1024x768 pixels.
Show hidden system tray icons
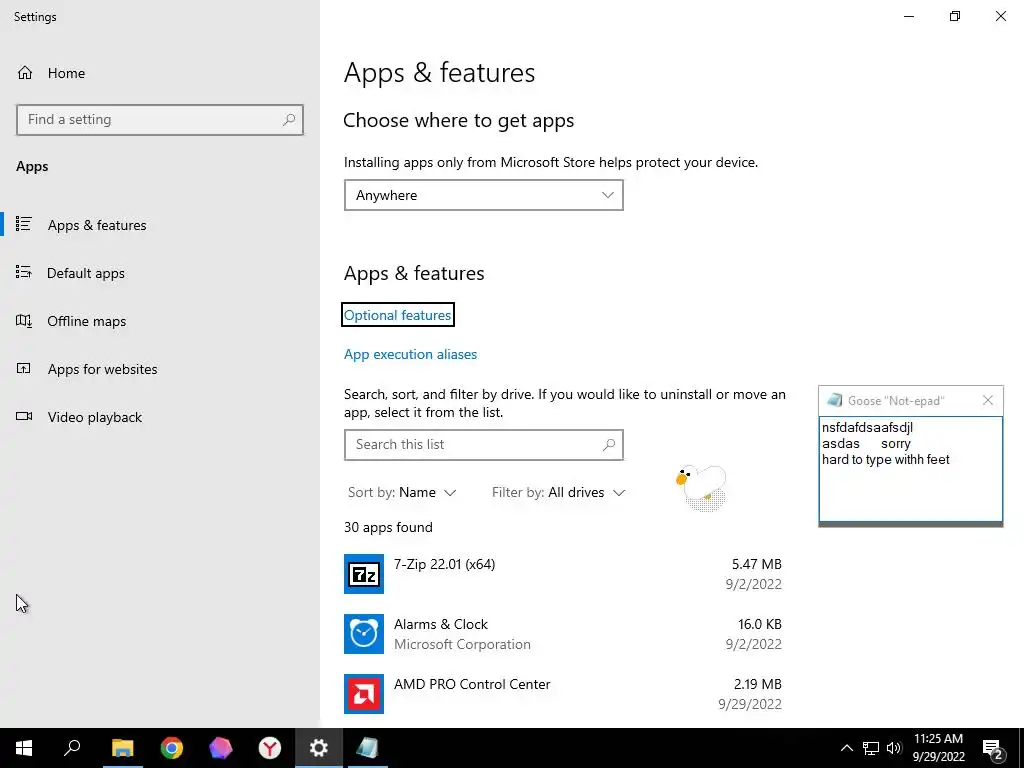click(x=846, y=748)
